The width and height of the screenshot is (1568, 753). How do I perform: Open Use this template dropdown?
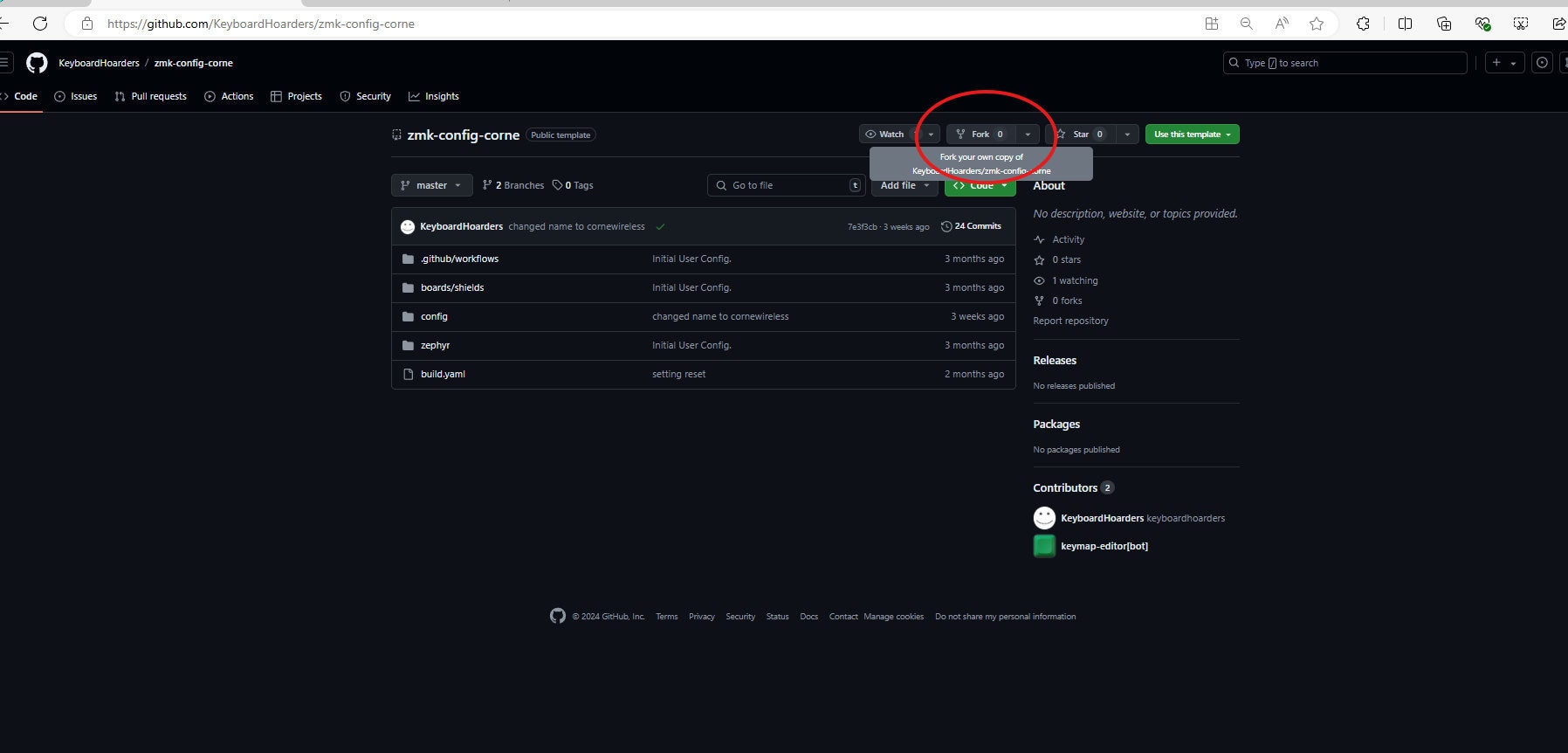pos(1192,135)
